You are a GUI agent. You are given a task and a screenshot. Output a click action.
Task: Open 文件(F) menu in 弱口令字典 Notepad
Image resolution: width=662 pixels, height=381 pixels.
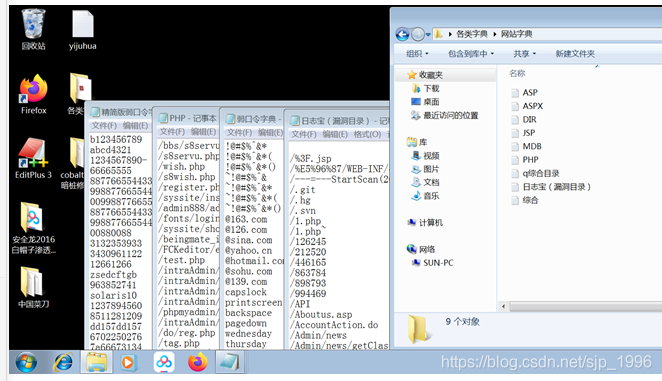coord(239,133)
